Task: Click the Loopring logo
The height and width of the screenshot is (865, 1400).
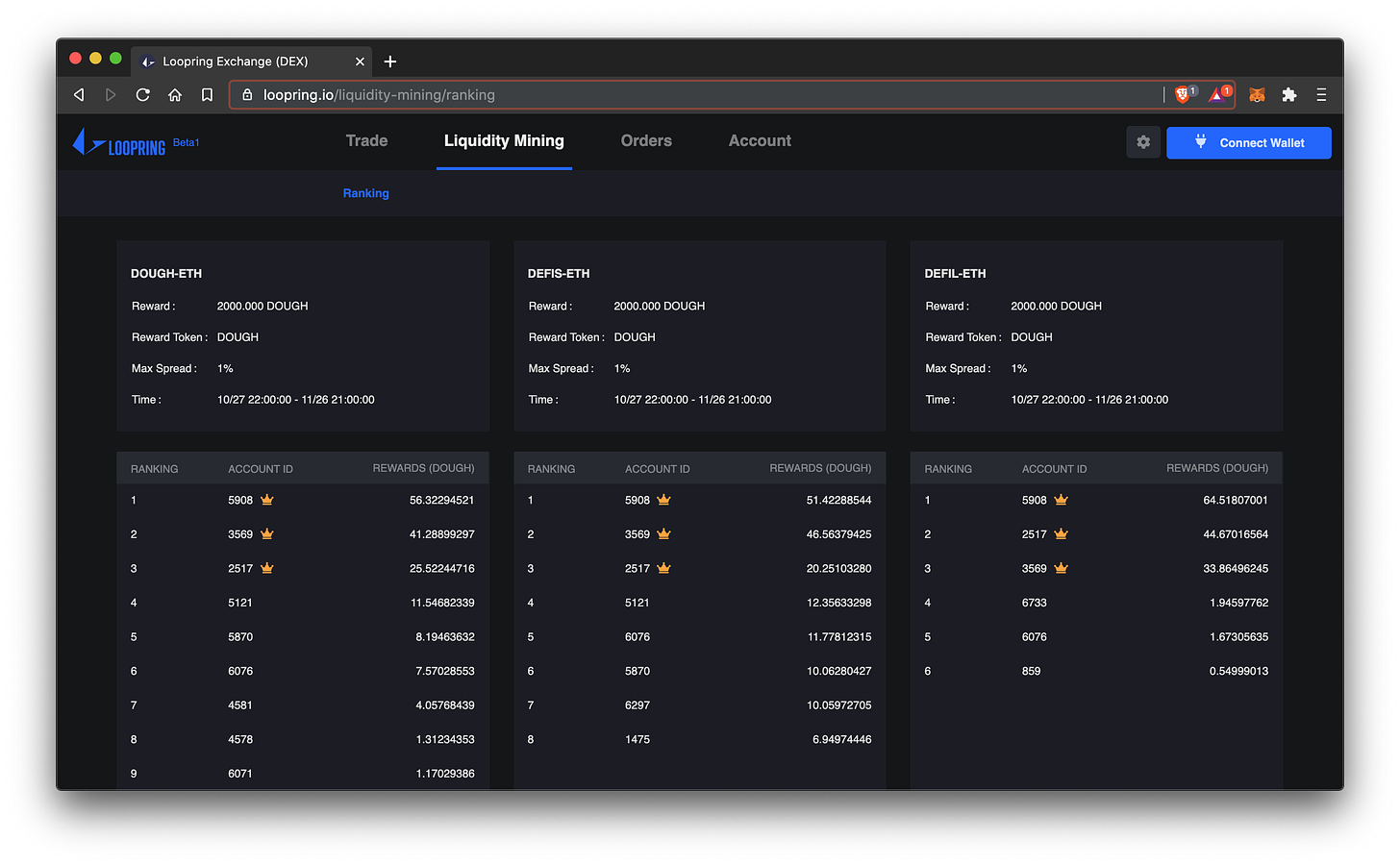Action: 119,143
